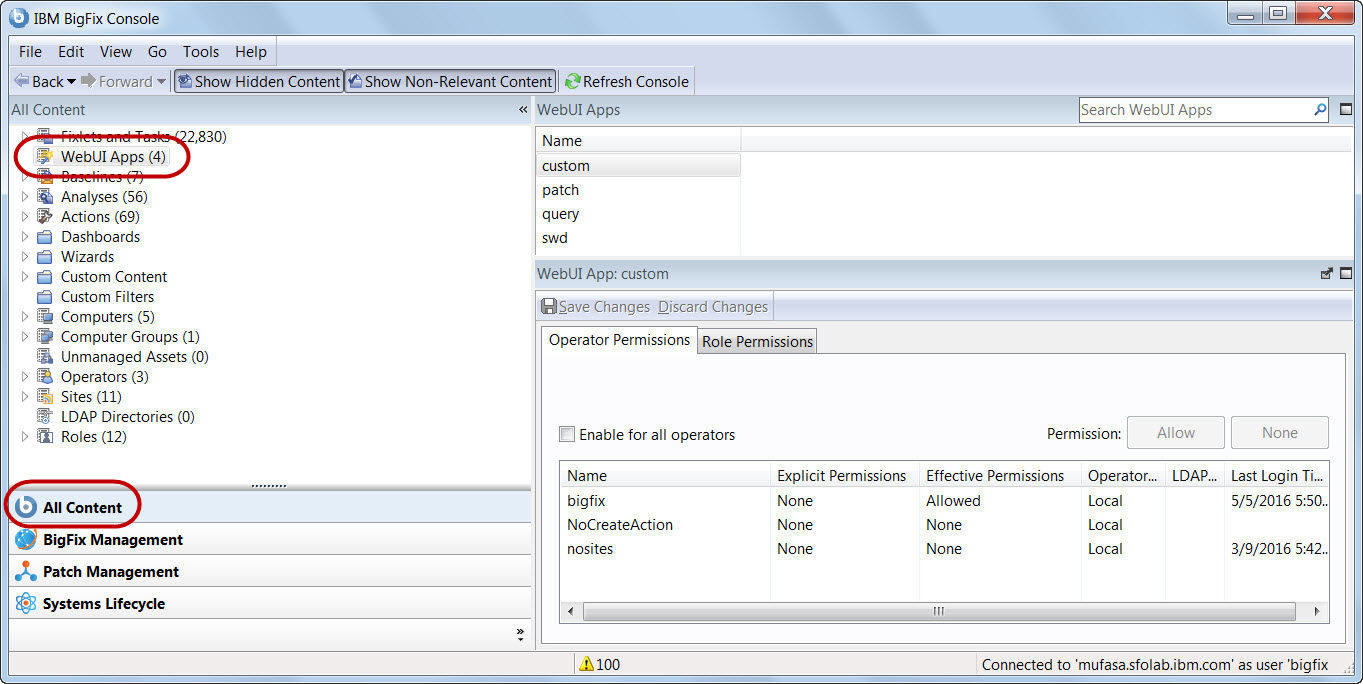Click the Refresh Console icon
1363x684 pixels.
[570, 81]
